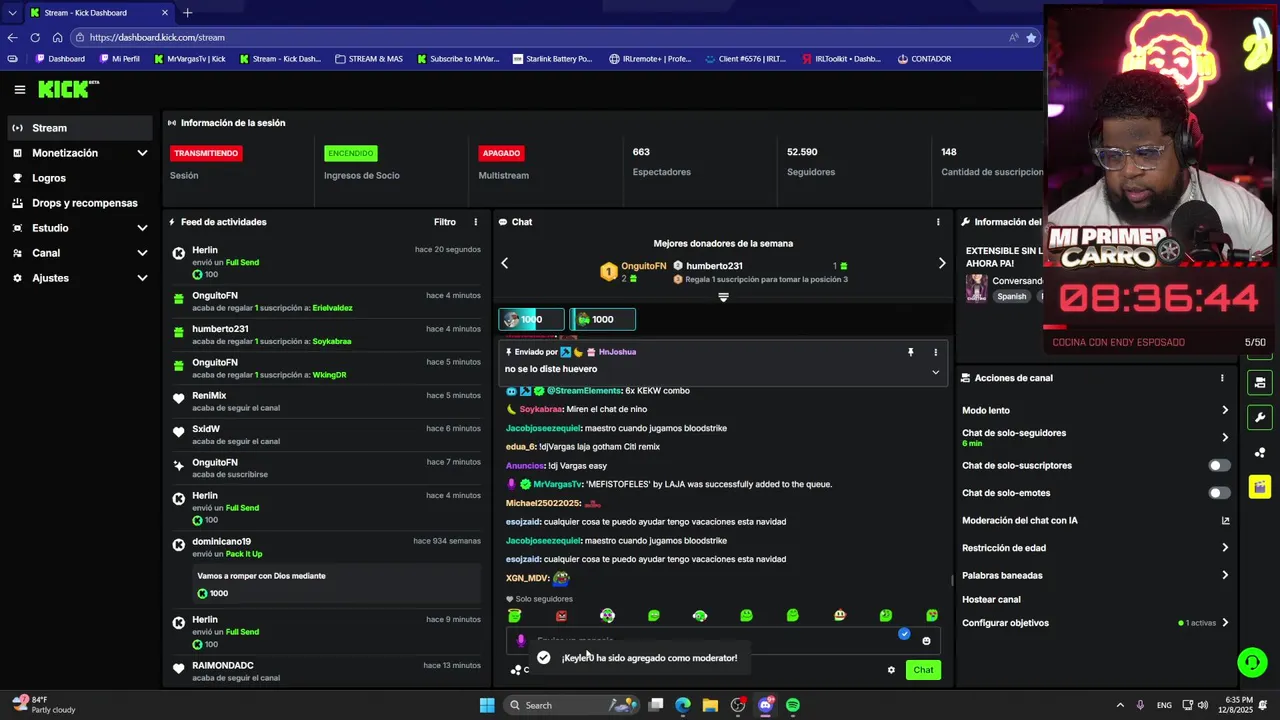The width and height of the screenshot is (1280, 720).
Task: Expand the Ajustes sidebar chevron
Action: [x=142, y=278]
